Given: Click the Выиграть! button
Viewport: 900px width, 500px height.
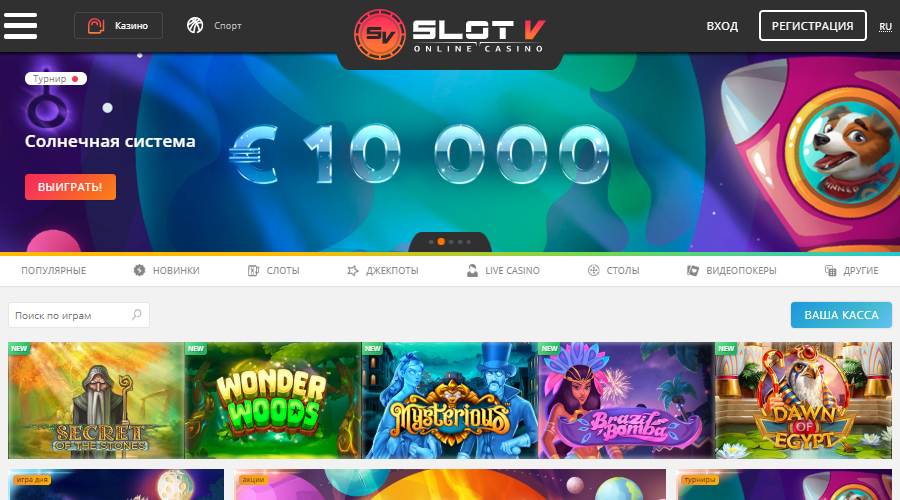Looking at the screenshot, I should [70, 187].
